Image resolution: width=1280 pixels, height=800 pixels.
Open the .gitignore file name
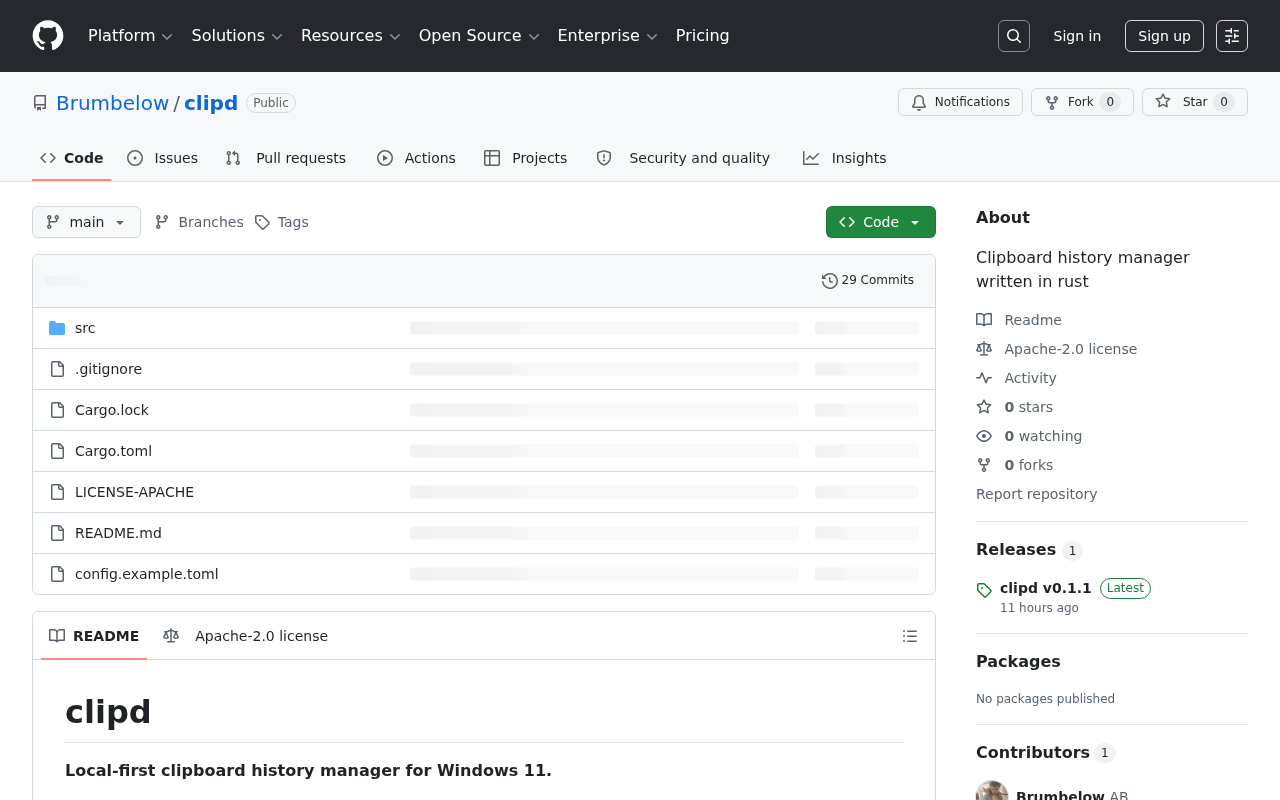coord(108,369)
